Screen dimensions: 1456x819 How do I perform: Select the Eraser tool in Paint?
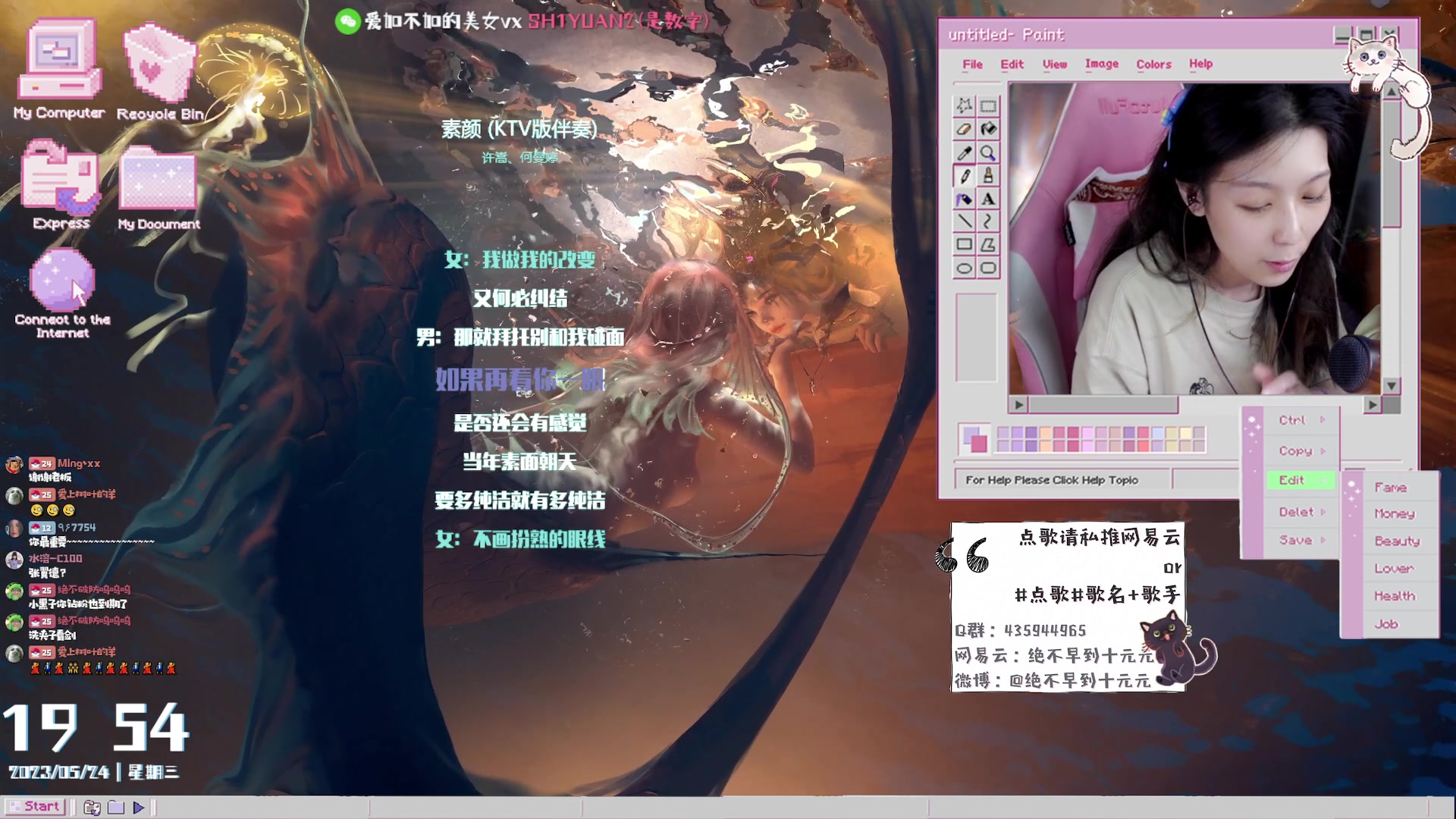pyautogui.click(x=965, y=130)
